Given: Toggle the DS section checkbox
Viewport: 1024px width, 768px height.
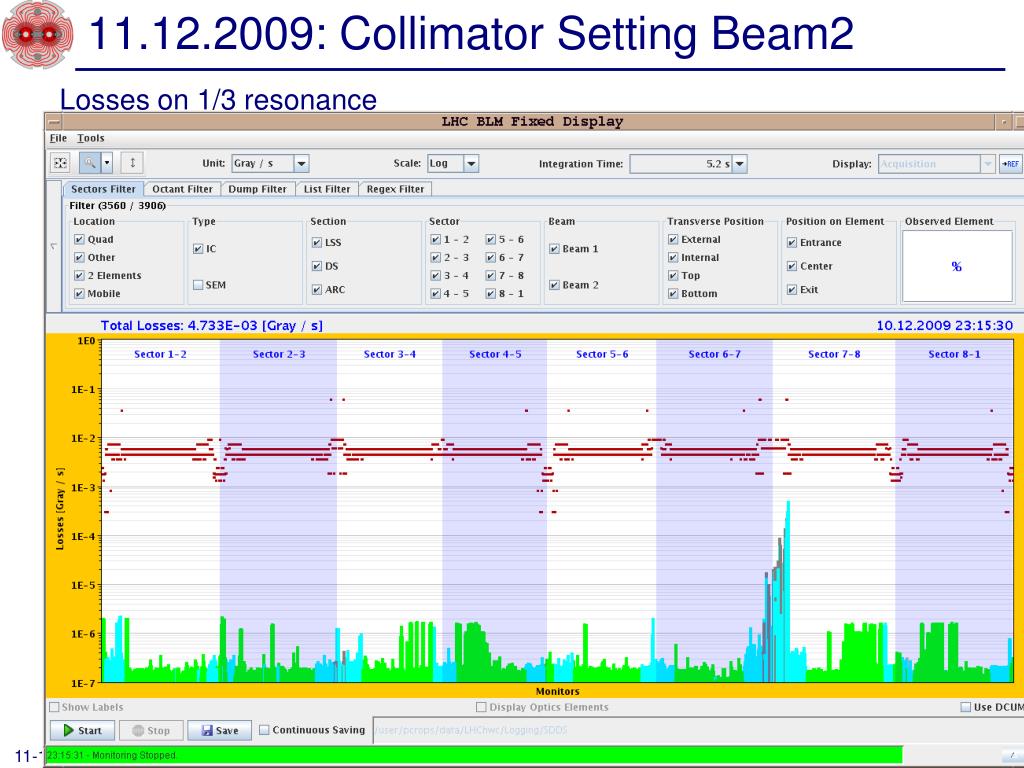Looking at the screenshot, I should (x=317, y=266).
